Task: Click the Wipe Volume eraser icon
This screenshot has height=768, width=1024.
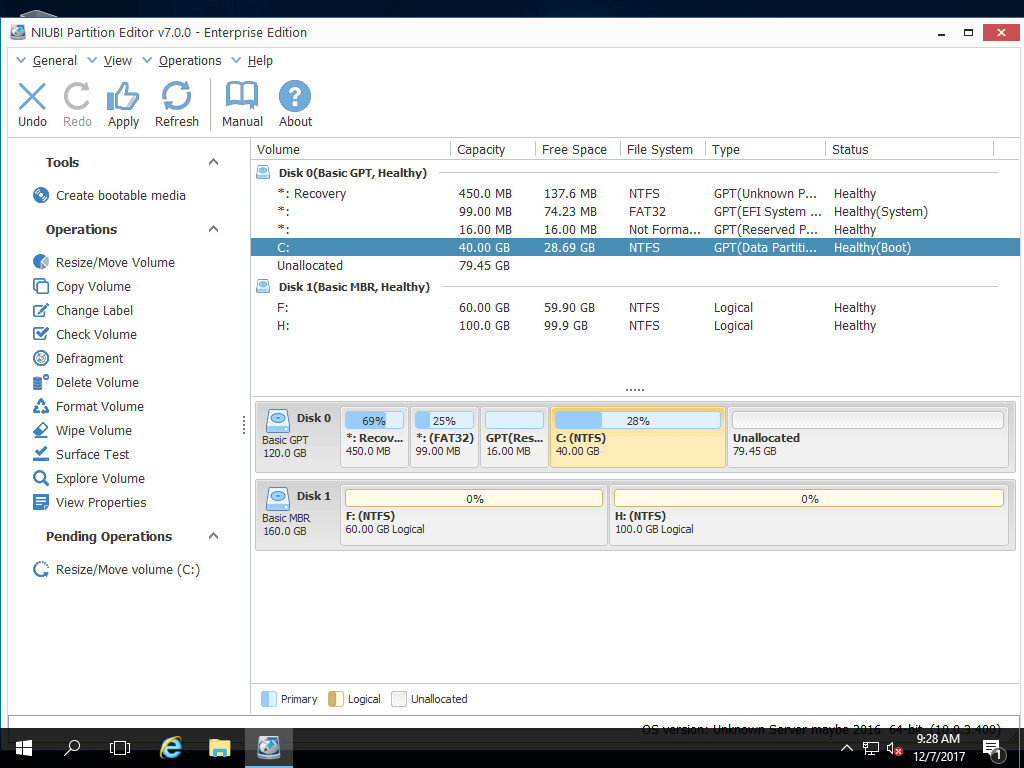Action: [40, 430]
